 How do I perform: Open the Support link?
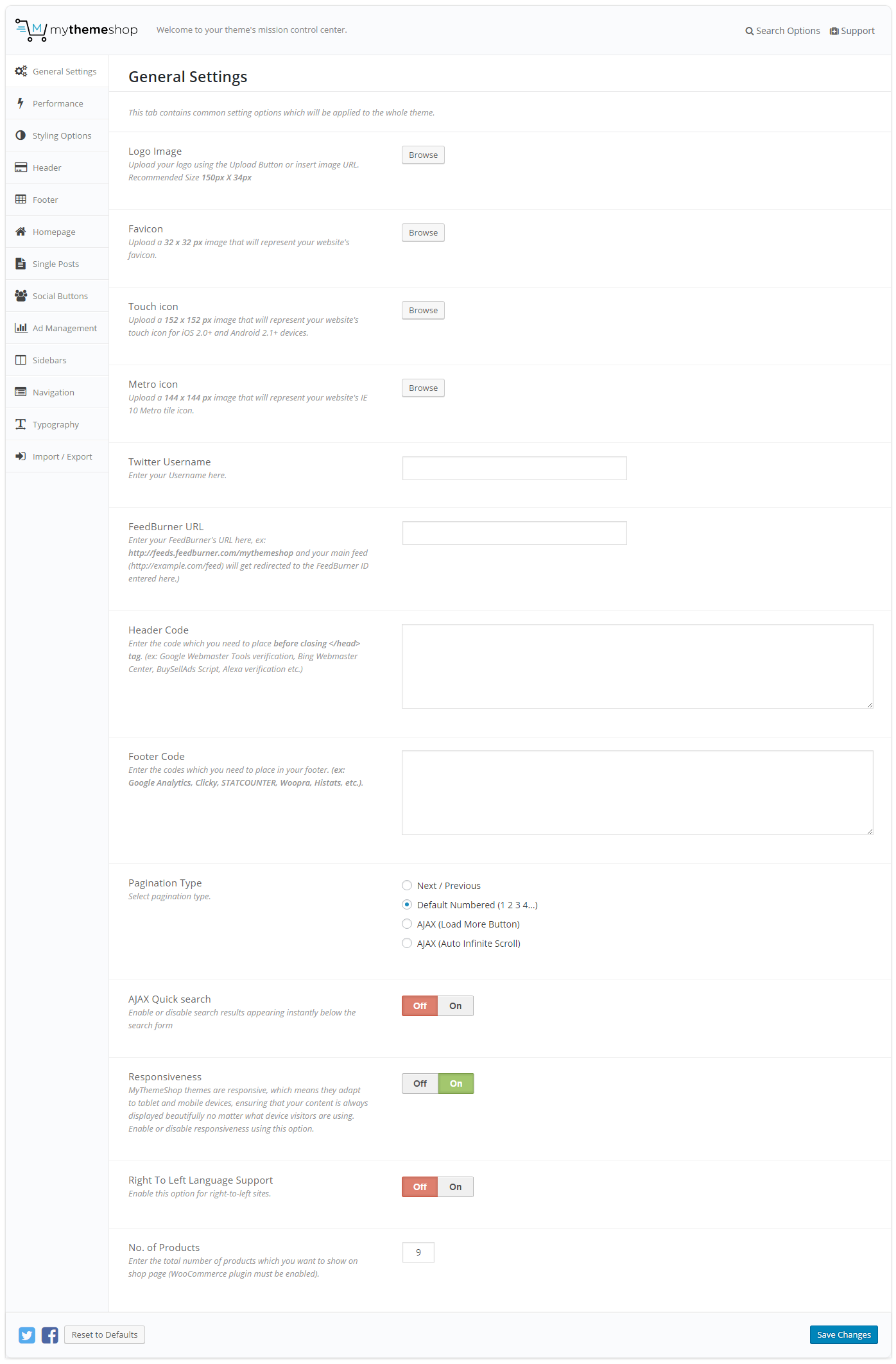tap(852, 31)
